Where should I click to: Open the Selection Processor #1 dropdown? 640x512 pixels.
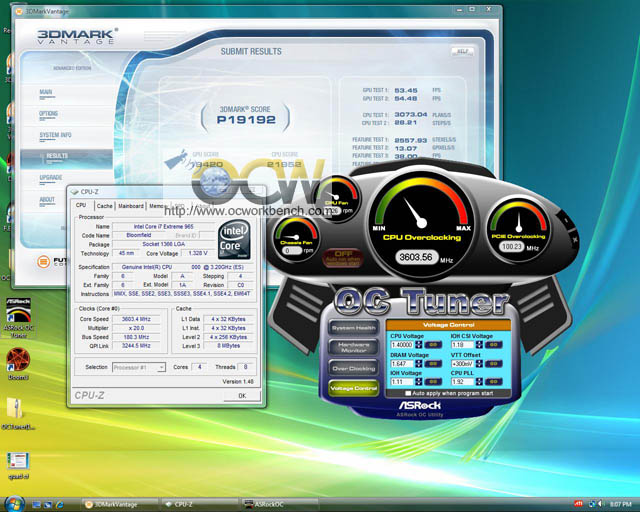(139, 367)
